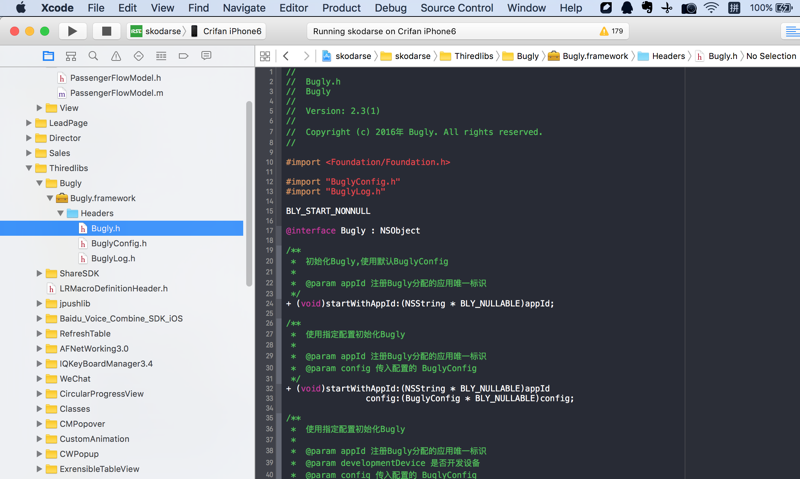Open the Report navigator speech bubble icon

[x=206, y=56]
